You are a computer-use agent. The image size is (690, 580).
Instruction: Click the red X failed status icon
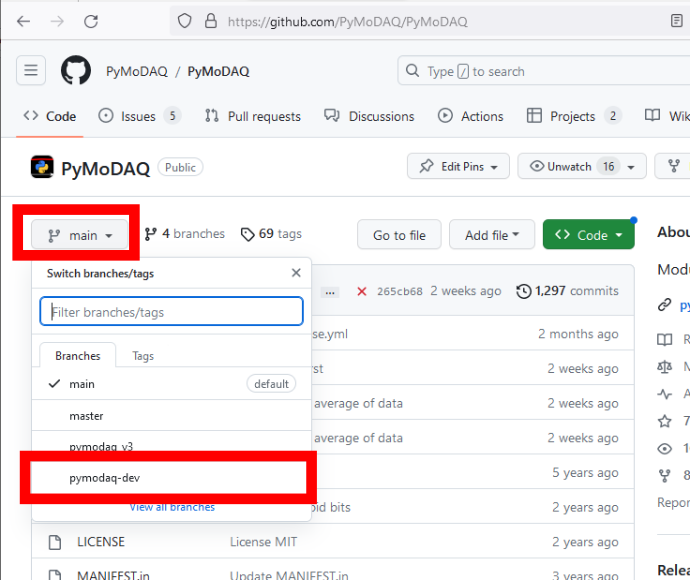pos(362,291)
